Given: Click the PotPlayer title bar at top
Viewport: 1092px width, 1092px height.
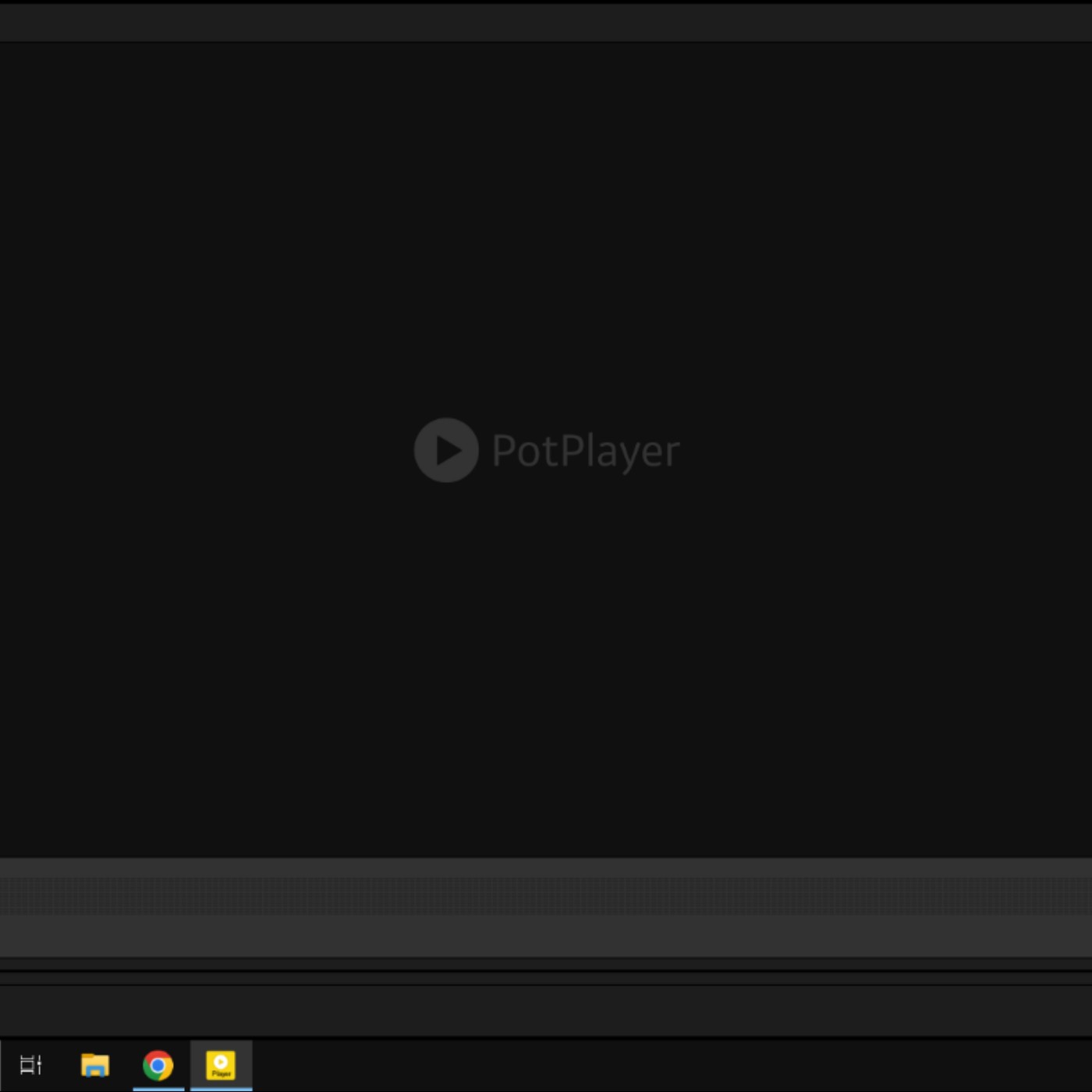Looking at the screenshot, I should point(546,22).
